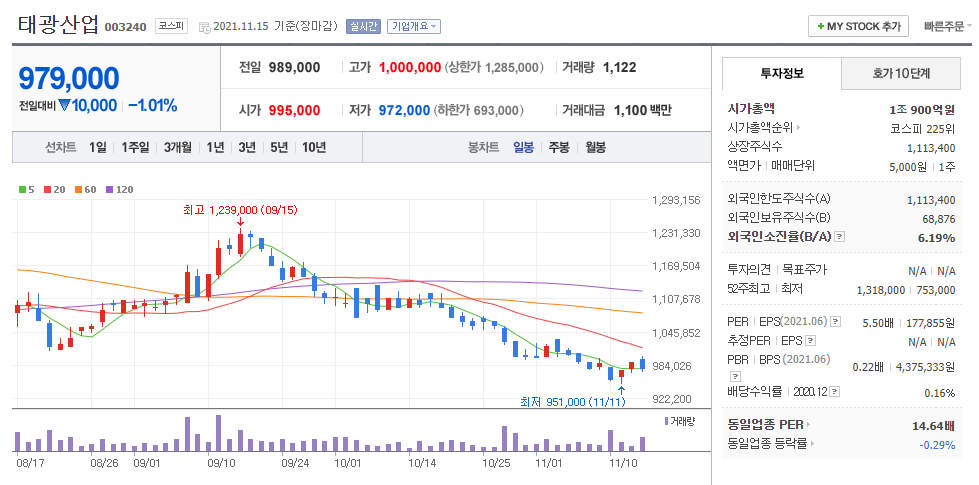Click the 09/24 date label on chart axis
This screenshot has width=979, height=485.
[x=295, y=464]
